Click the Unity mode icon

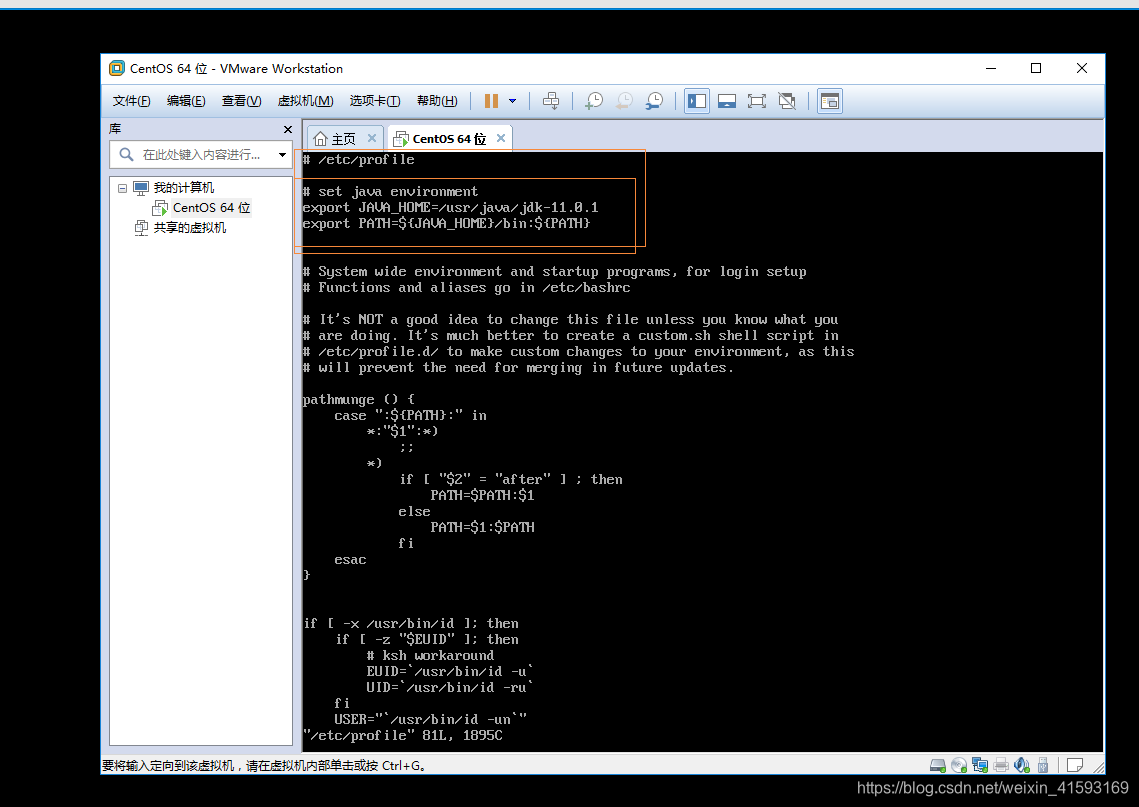[x=787, y=101]
